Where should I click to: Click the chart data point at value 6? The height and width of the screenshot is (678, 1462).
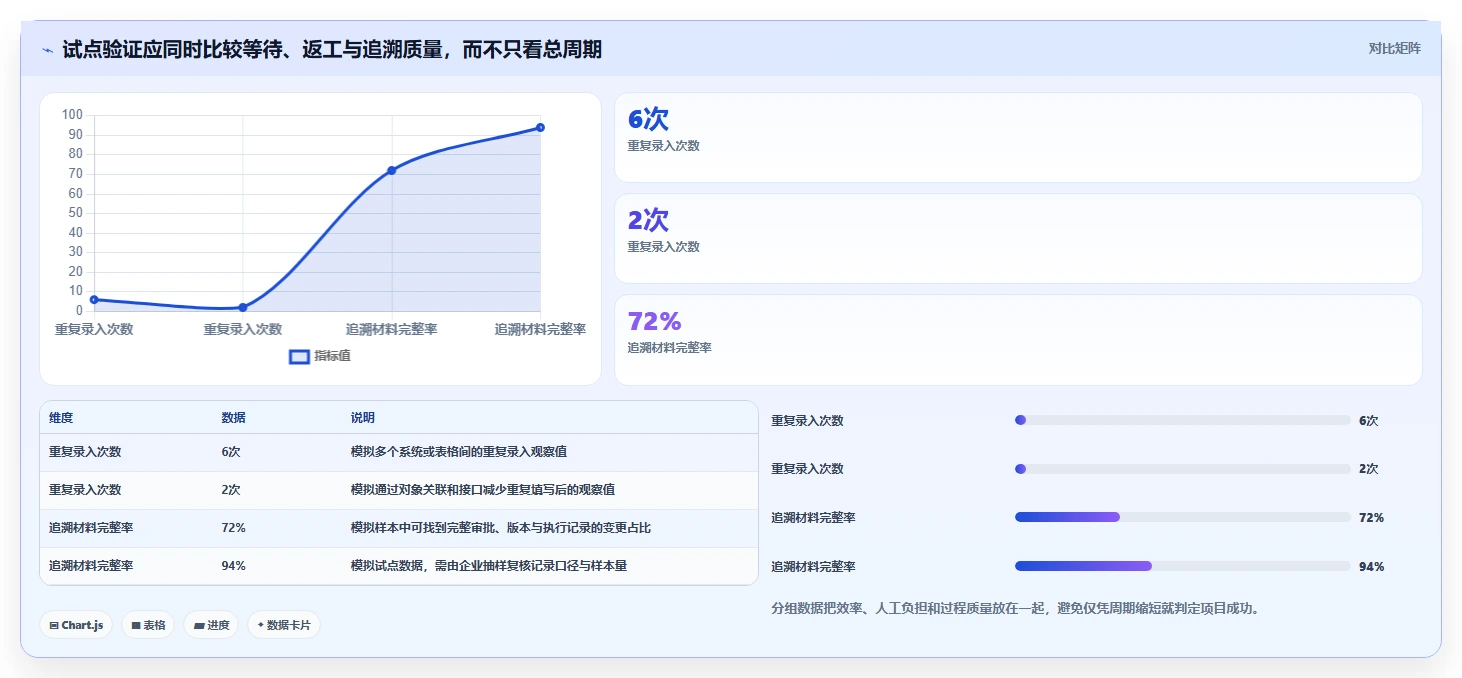(94, 299)
